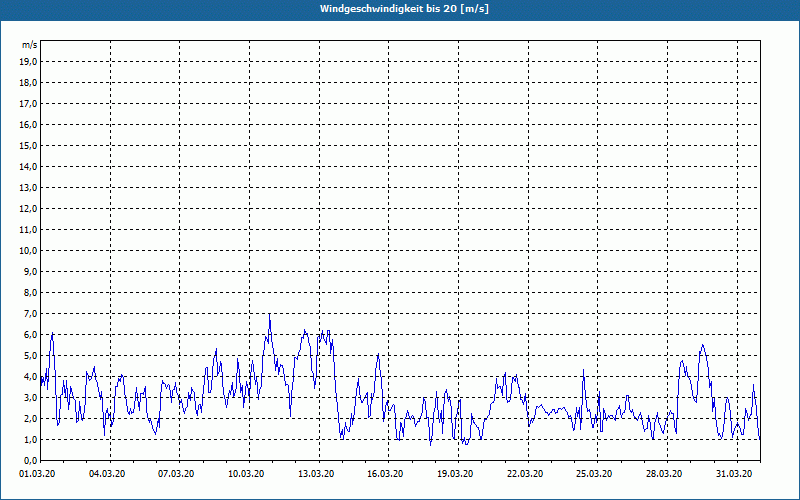800x500 pixels.
Task: Select the 5,0 y-axis label
Action: click(x=30, y=356)
